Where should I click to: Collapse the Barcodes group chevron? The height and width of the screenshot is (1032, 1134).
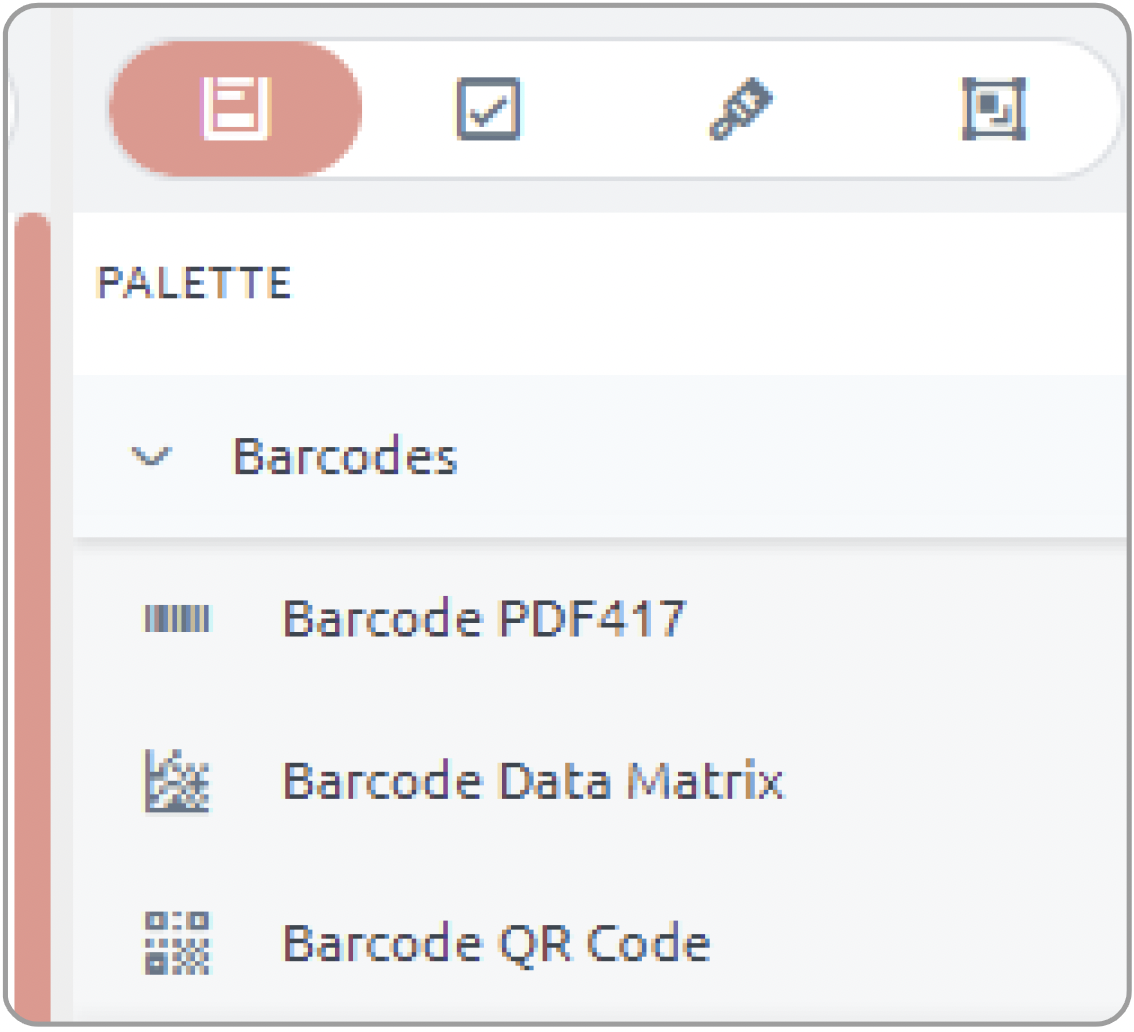coord(151,456)
